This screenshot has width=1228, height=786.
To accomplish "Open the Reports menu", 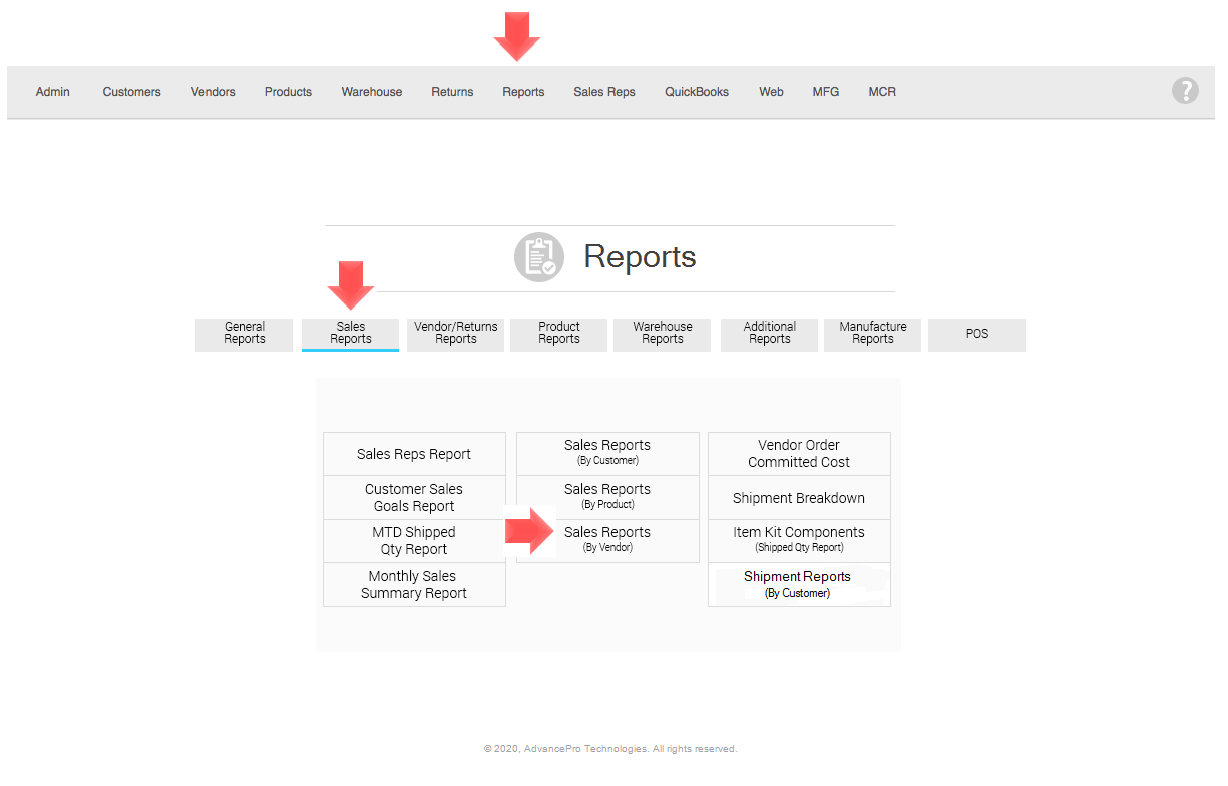I will pos(523,92).
